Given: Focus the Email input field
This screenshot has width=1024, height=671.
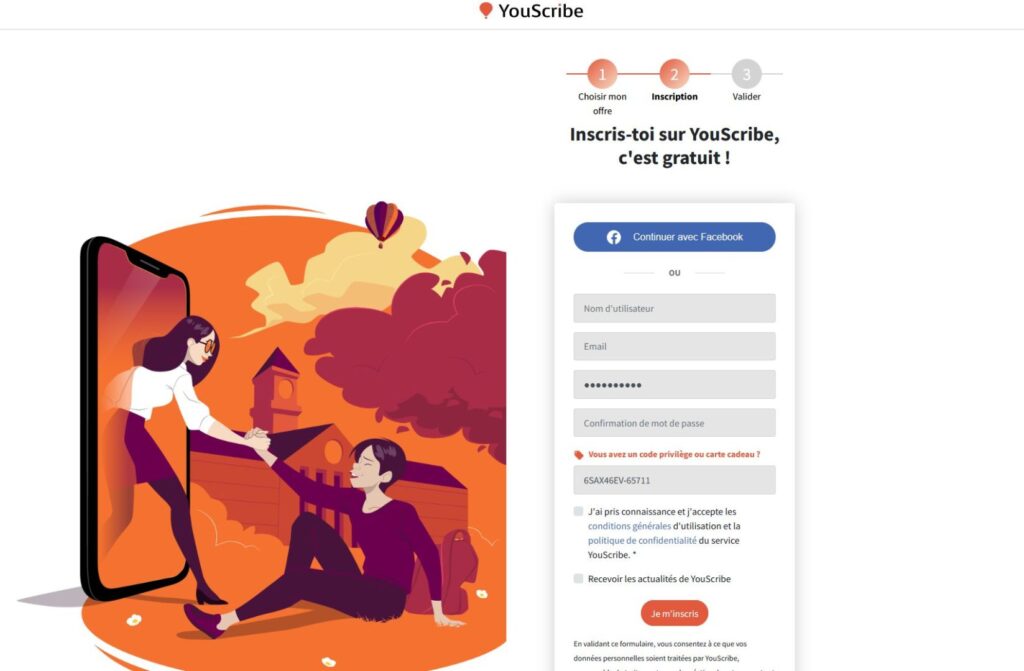Looking at the screenshot, I should pyautogui.click(x=675, y=346).
